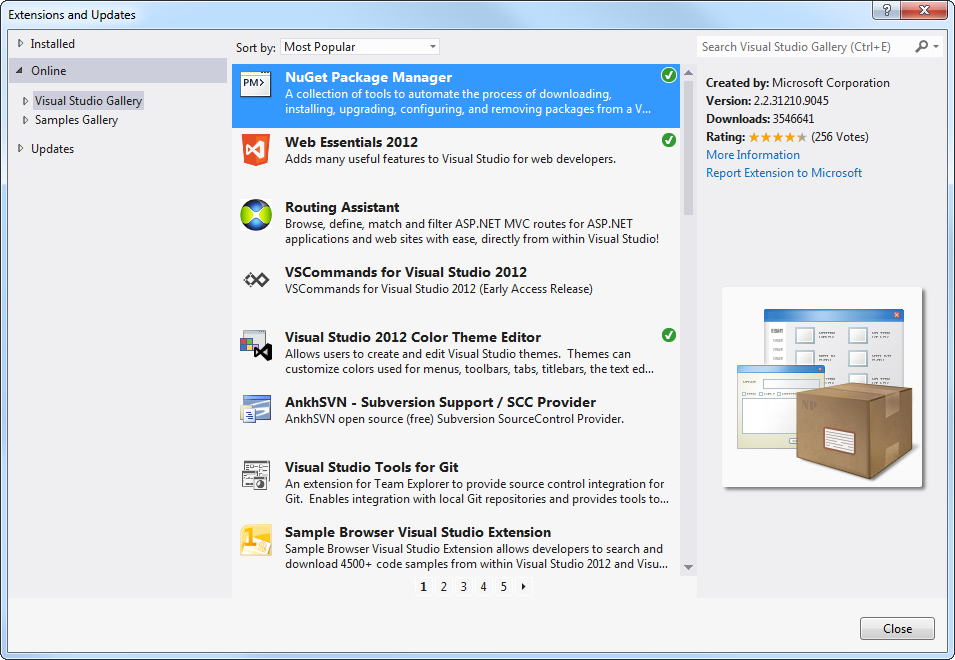Open the More Information link
Viewport: 955px width, 660px height.
pos(752,155)
